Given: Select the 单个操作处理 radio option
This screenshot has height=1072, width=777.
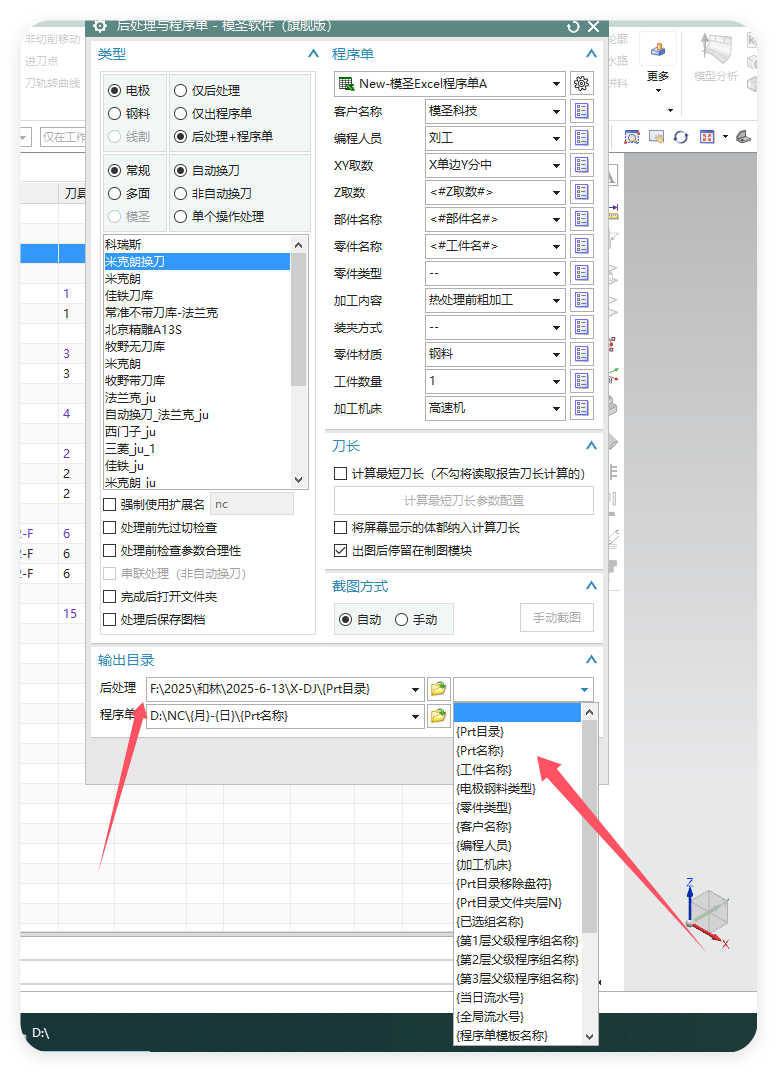Looking at the screenshot, I should pyautogui.click(x=219, y=217).
